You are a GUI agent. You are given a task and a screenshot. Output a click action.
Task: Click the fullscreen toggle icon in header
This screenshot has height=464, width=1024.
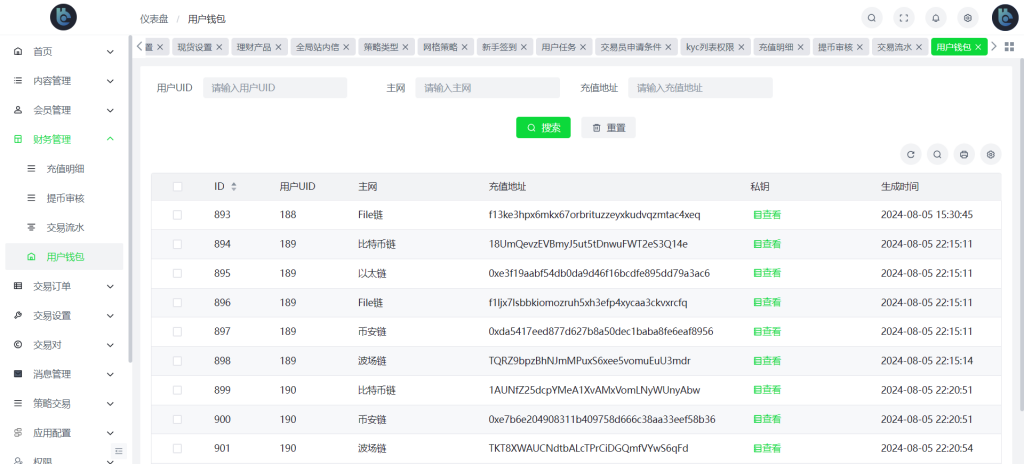(904, 18)
